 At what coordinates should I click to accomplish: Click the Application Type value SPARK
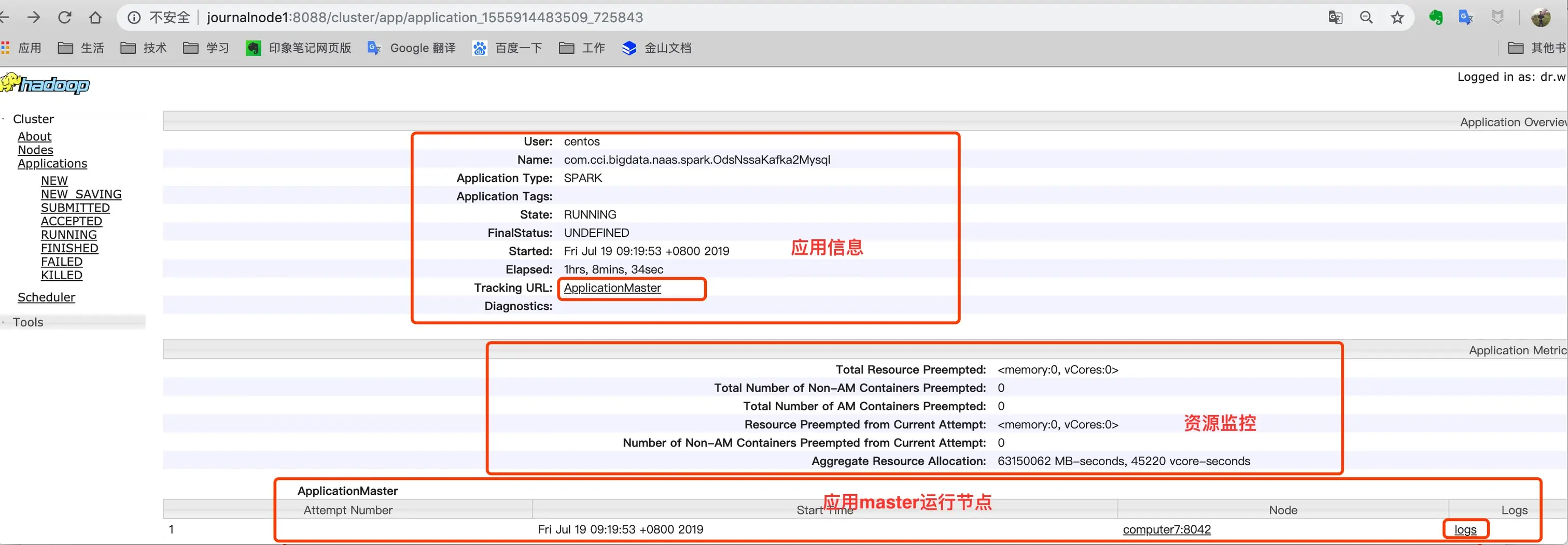(x=583, y=178)
